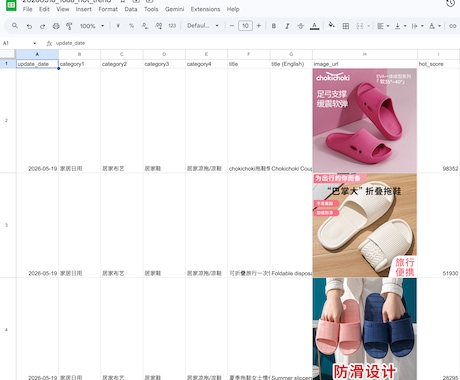
Task: Click the font size field showing 10
Action: [x=245, y=26]
